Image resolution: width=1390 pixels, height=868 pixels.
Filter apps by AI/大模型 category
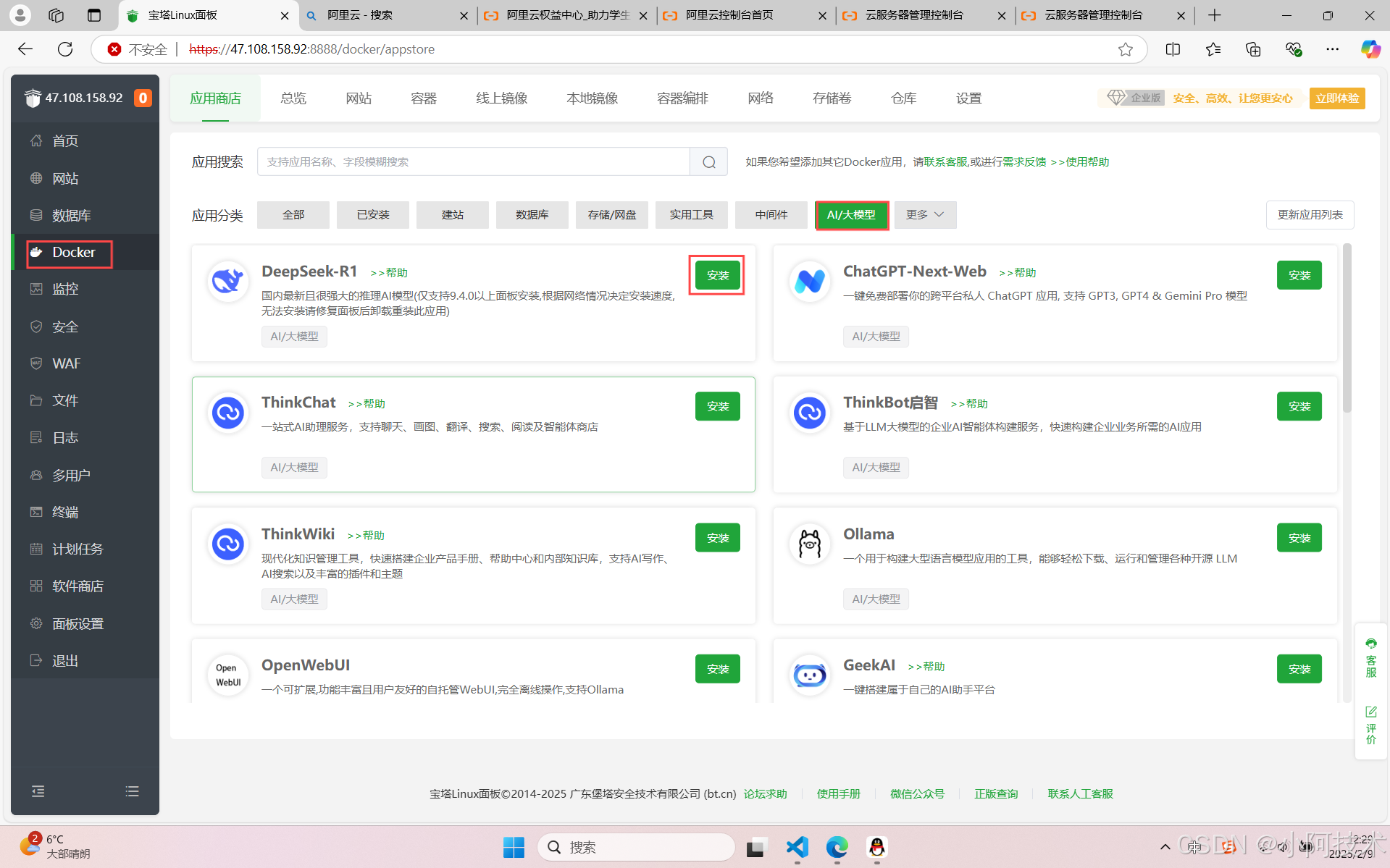pos(851,214)
